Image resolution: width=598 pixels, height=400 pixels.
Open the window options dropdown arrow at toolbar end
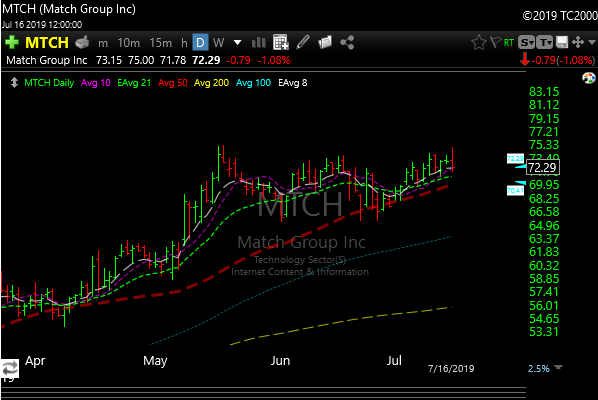click(592, 42)
